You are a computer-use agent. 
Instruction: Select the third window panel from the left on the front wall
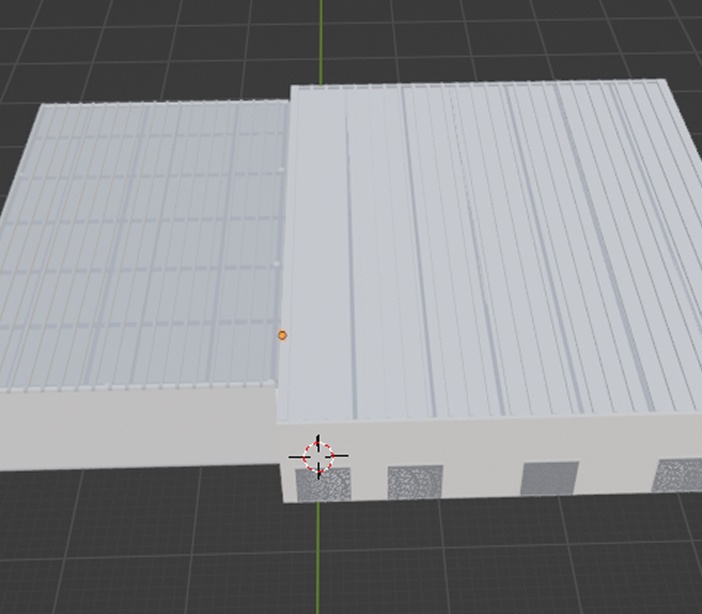(x=550, y=478)
